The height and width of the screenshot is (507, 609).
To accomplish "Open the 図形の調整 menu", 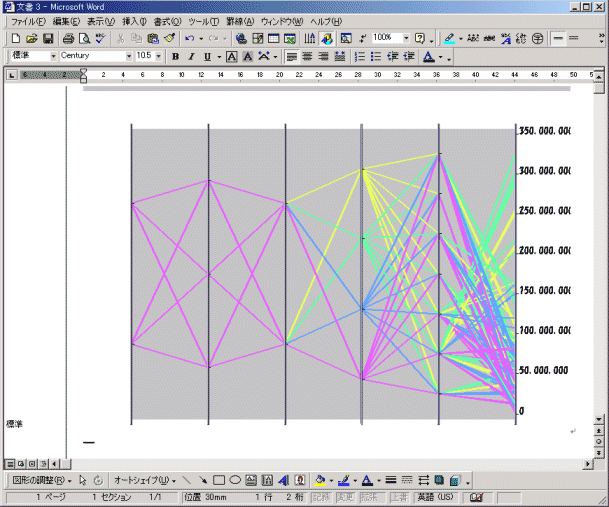I will click(42, 480).
